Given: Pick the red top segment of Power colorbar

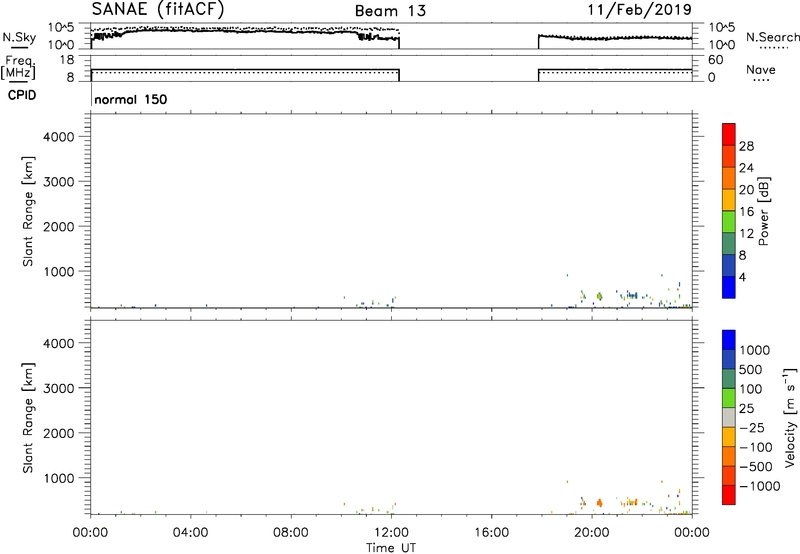Looking at the screenshot, I should pos(729,134).
